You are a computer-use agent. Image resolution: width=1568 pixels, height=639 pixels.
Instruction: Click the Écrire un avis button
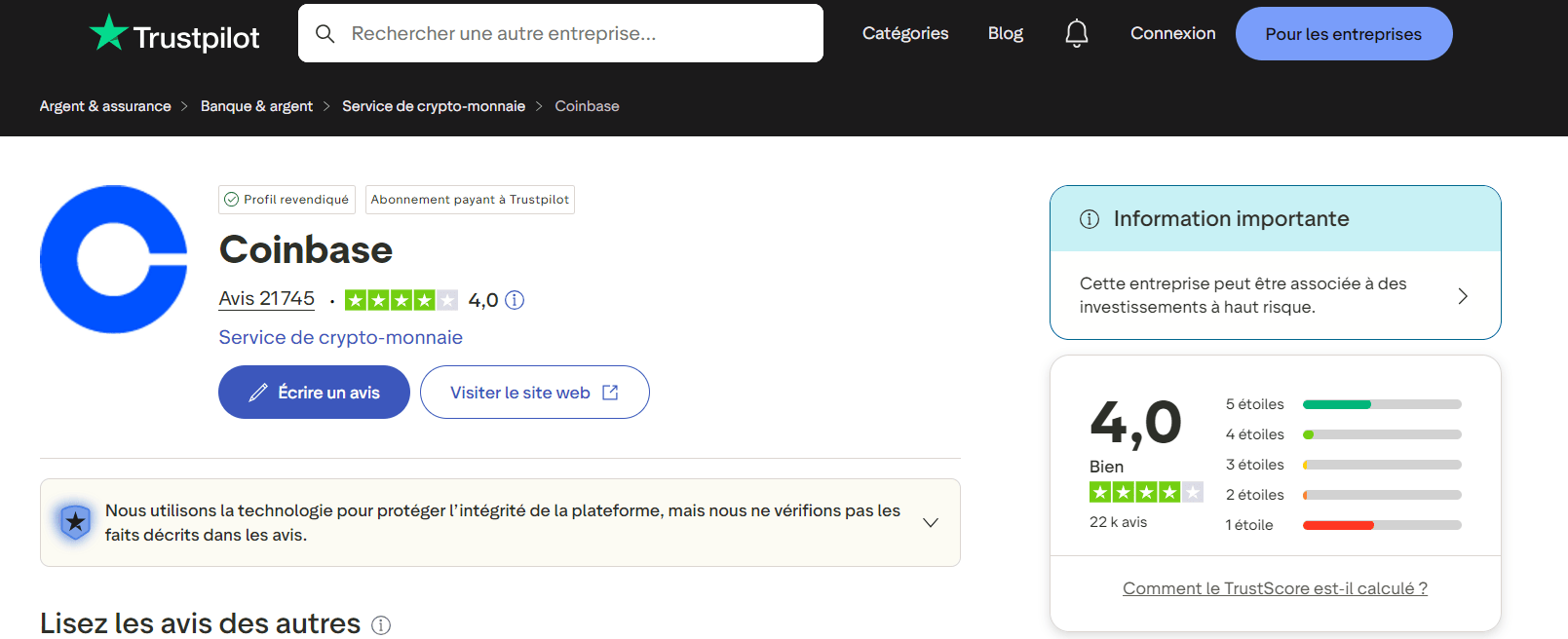(x=314, y=393)
